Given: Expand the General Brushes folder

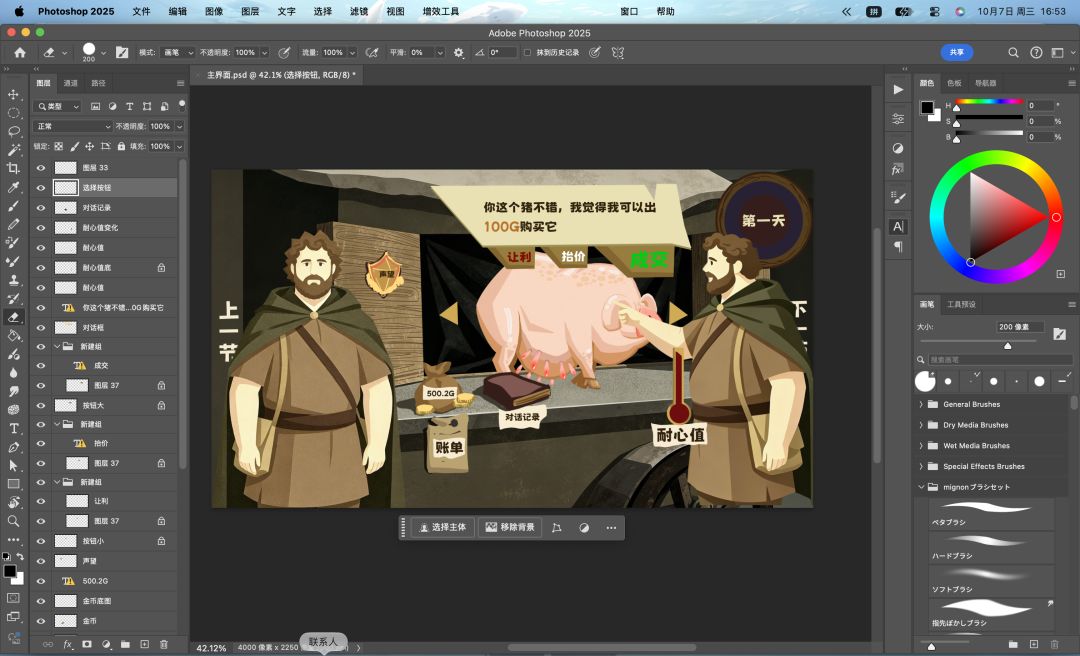Looking at the screenshot, I should pyautogui.click(x=922, y=404).
